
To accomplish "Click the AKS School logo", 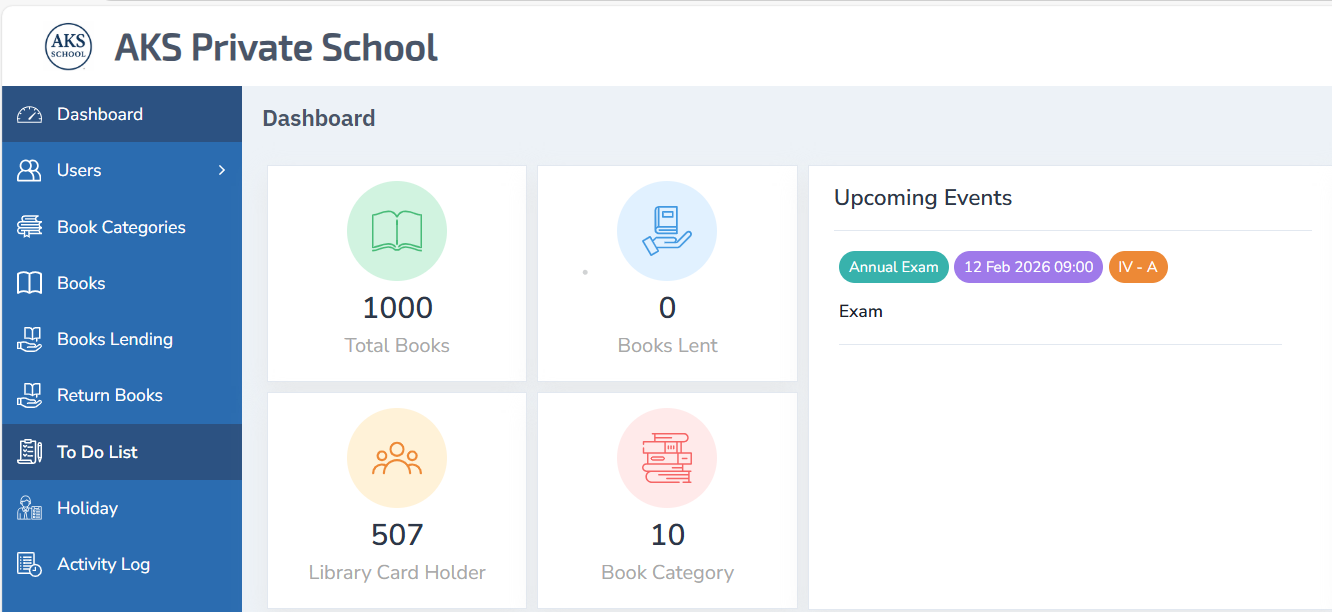I will coord(68,47).
